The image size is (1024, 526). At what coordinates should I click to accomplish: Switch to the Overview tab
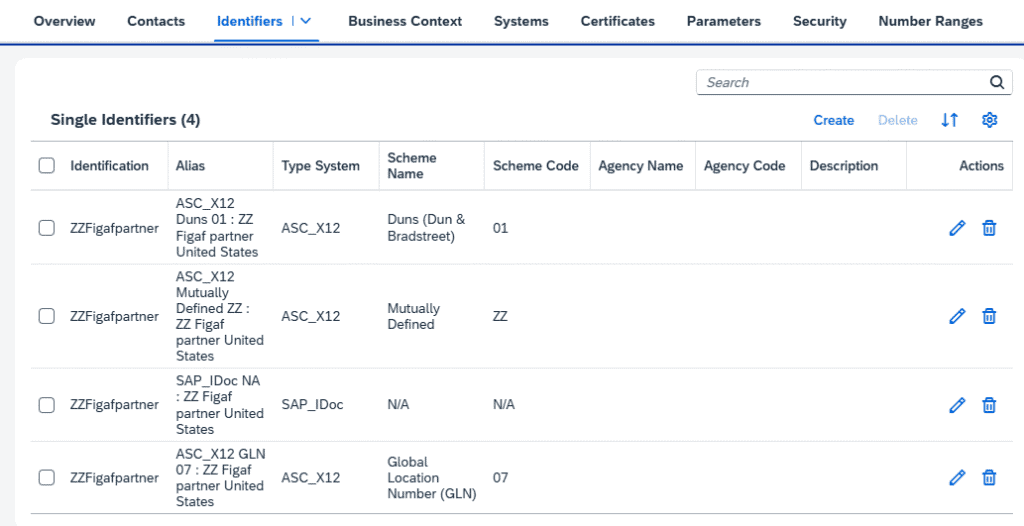tap(64, 22)
